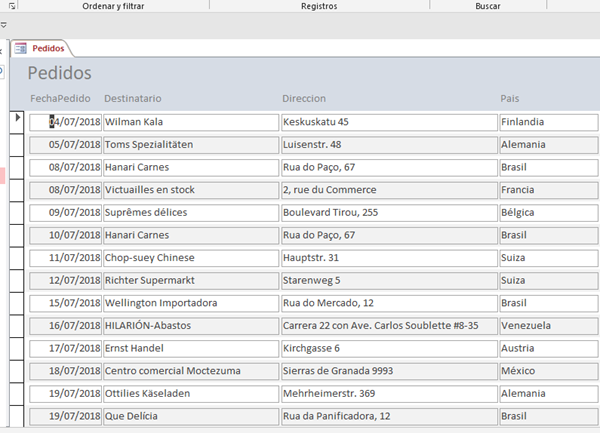The width and height of the screenshot is (600, 433).
Task: Click the 16/07/2018 date field
Action: coord(65,326)
